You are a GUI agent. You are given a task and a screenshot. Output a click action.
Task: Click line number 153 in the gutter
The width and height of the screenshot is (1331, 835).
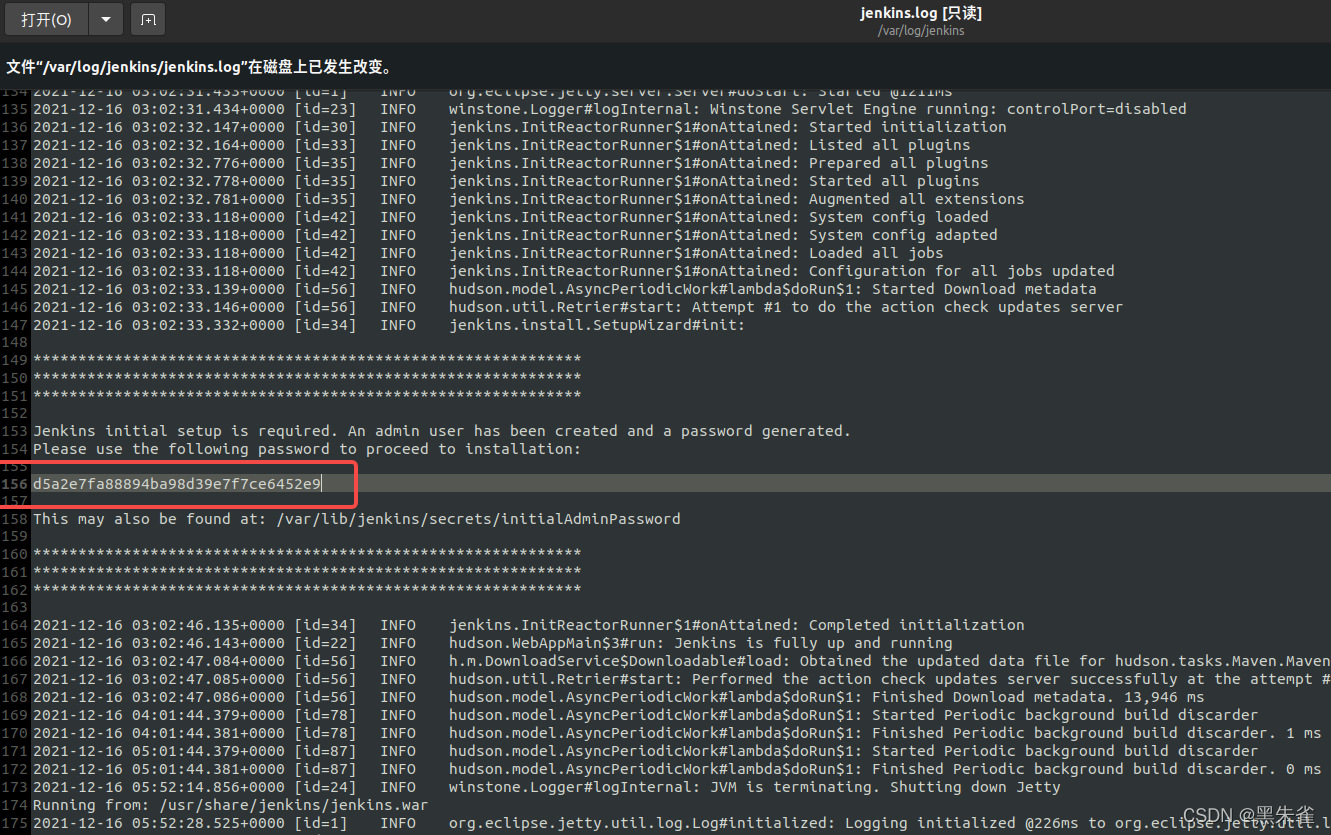point(14,431)
